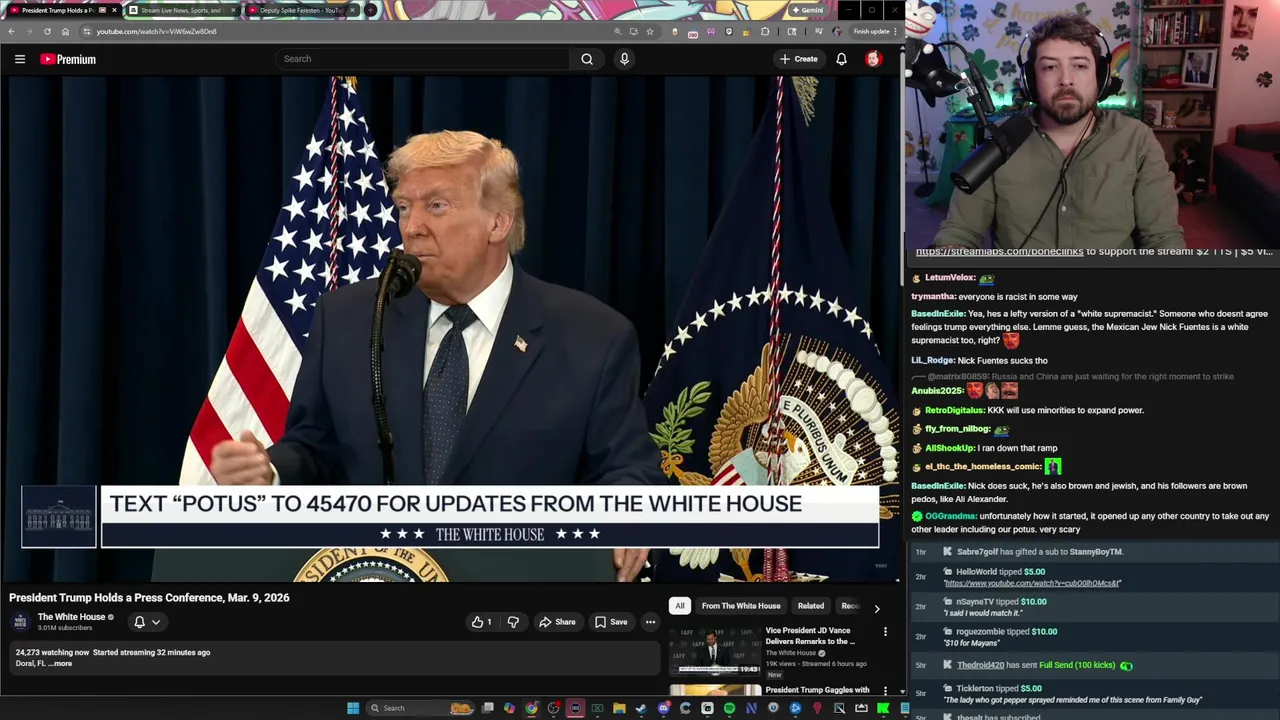Select the Related chip
The image size is (1280, 720).
tap(811, 606)
